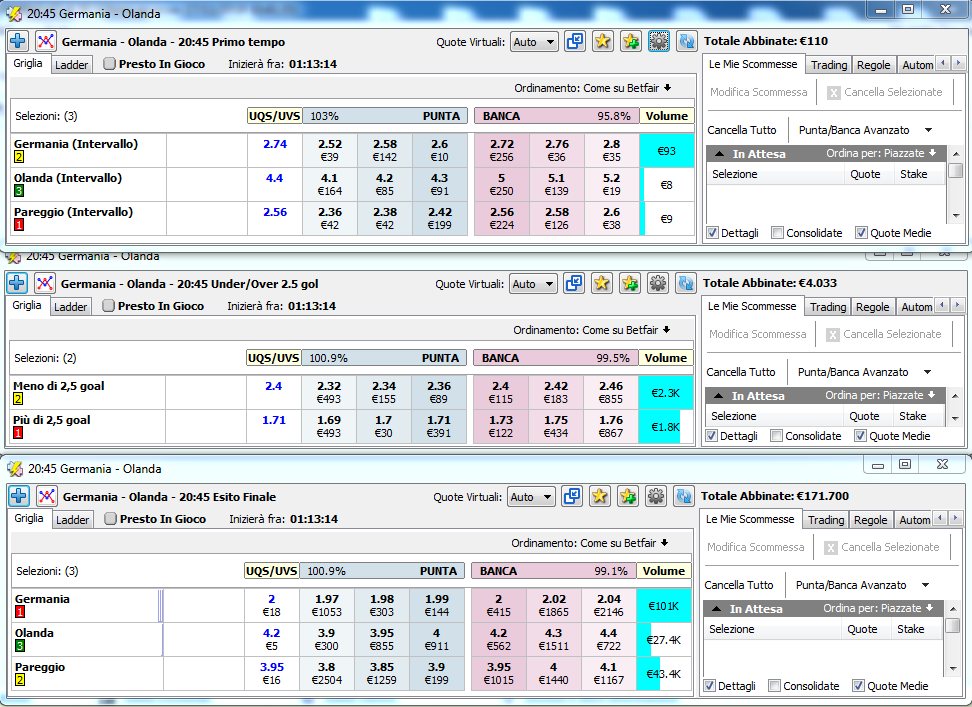This screenshot has height=707, width=972.
Task: Enable Presto In Gioco for Primo tempo
Action: 110,63
